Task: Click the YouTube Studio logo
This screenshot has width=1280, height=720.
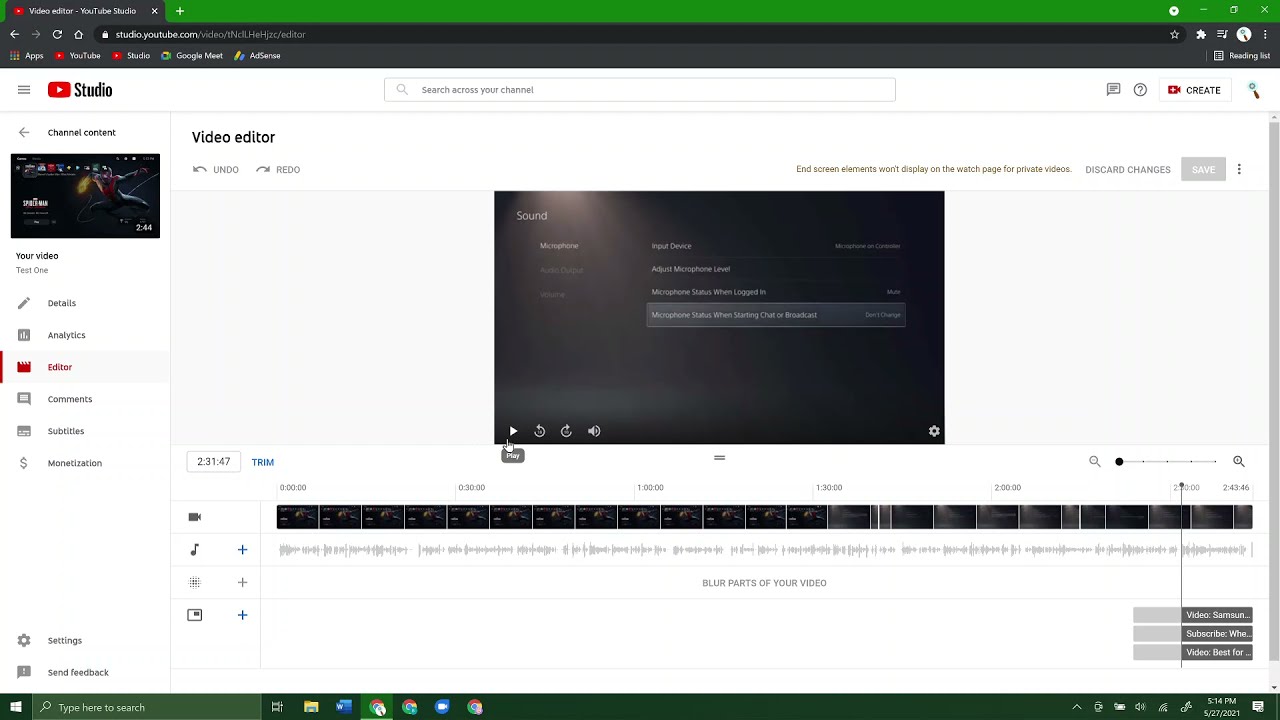Action: [x=80, y=90]
